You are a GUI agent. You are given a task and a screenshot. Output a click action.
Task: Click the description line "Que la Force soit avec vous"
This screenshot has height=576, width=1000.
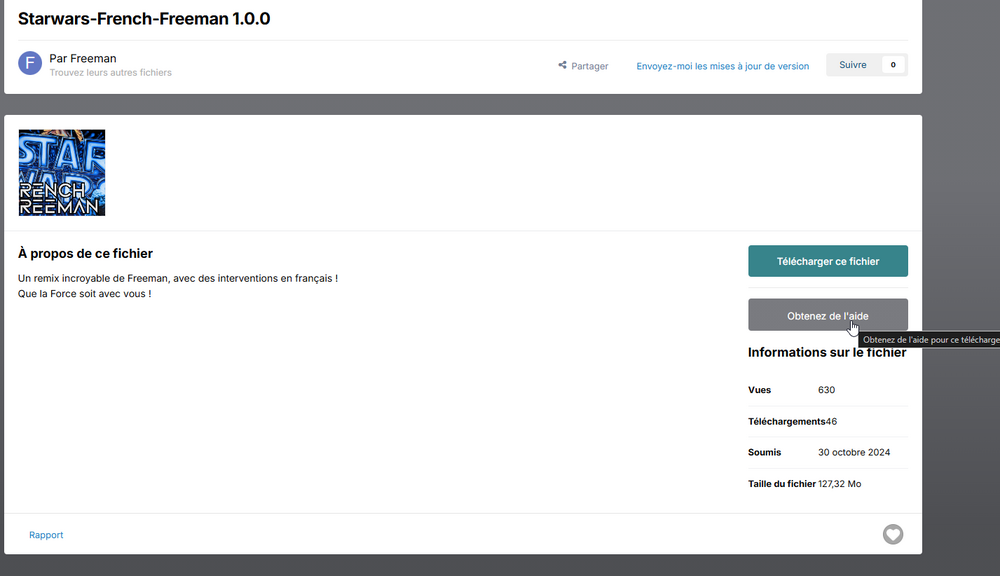point(84,294)
